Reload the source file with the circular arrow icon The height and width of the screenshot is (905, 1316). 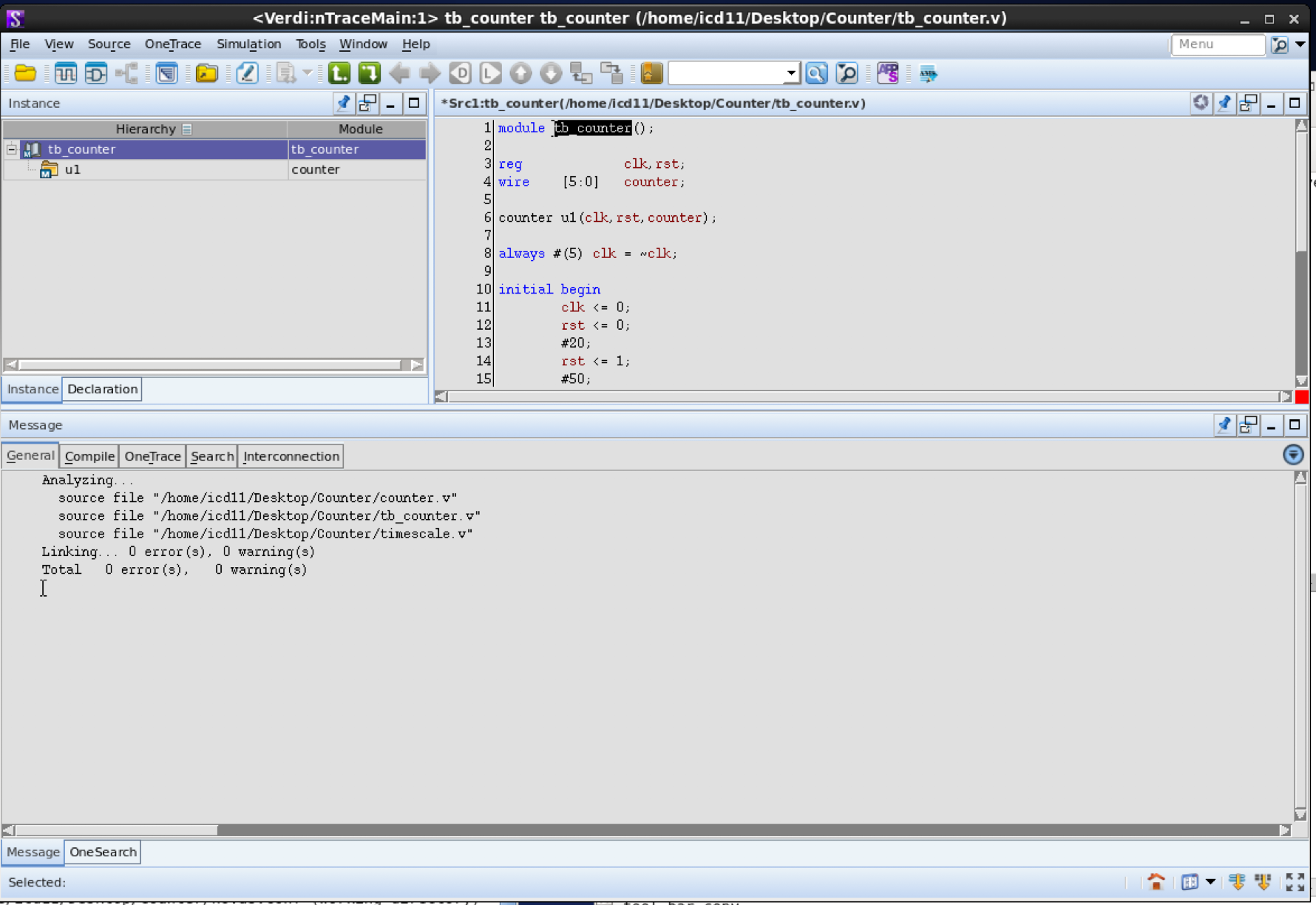click(x=1201, y=104)
